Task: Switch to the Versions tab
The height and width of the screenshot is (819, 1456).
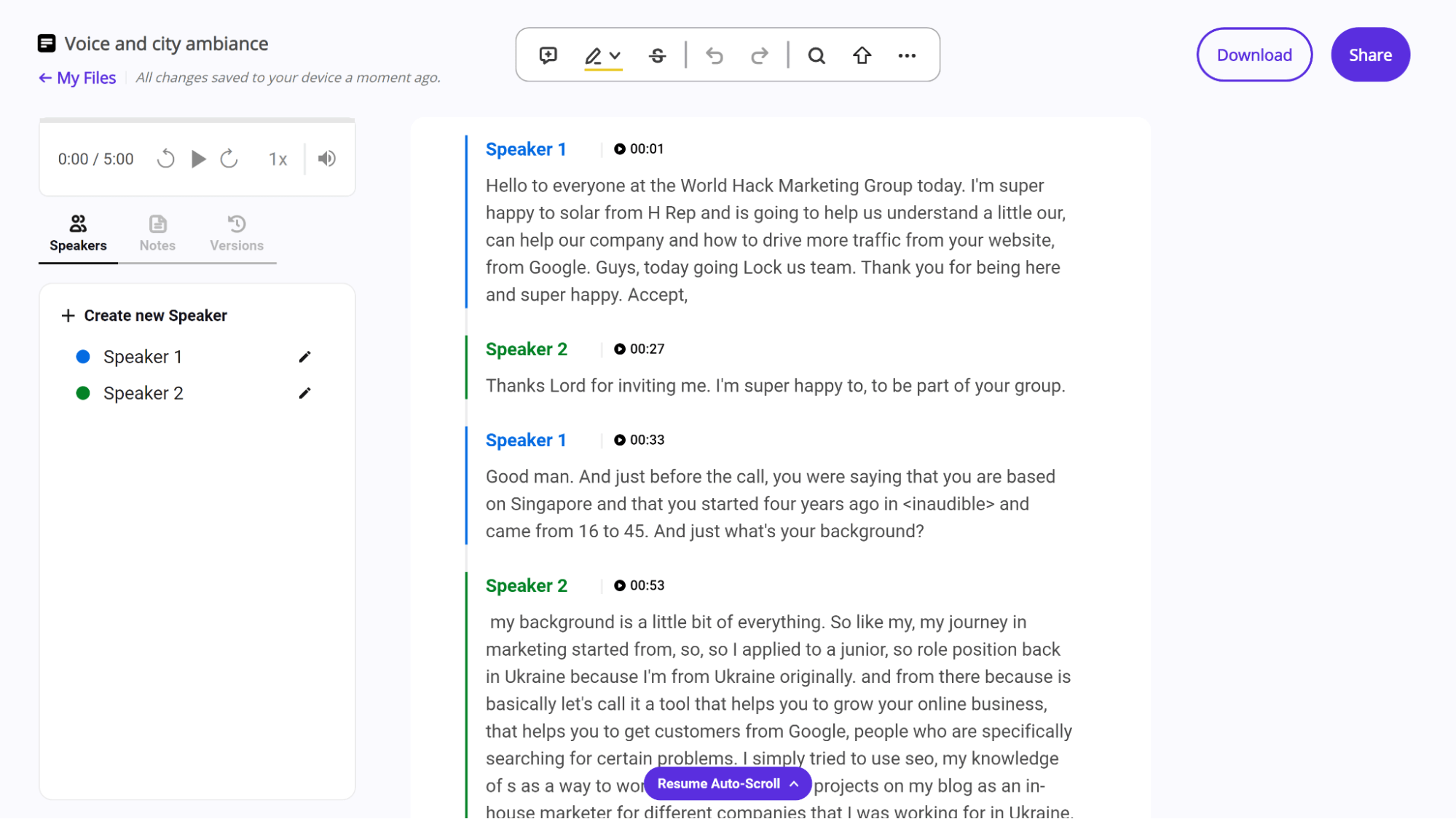Action: [x=236, y=232]
